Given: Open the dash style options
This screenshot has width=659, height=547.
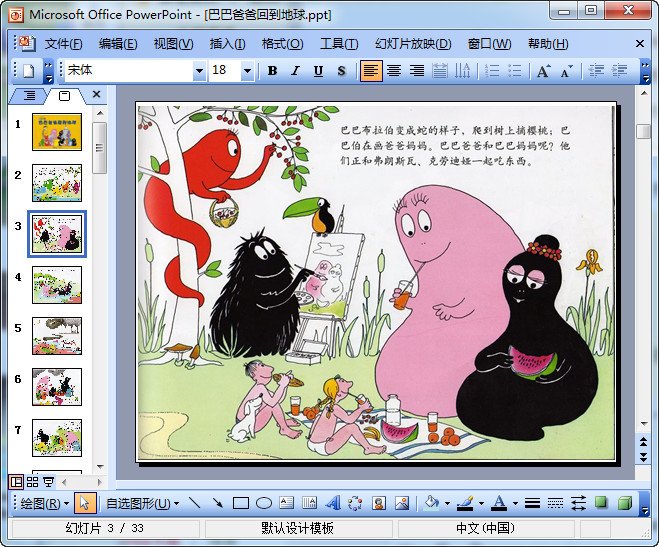Looking at the screenshot, I should pos(555,502).
